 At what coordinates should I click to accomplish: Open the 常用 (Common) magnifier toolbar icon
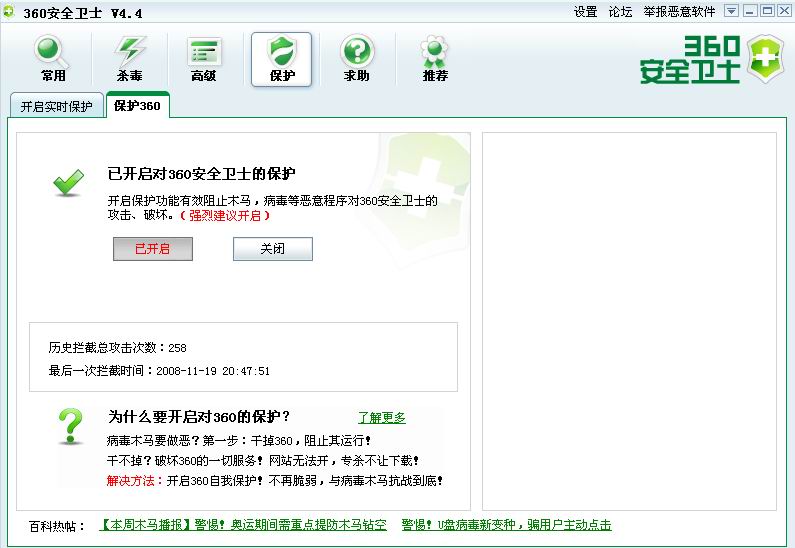tap(53, 58)
